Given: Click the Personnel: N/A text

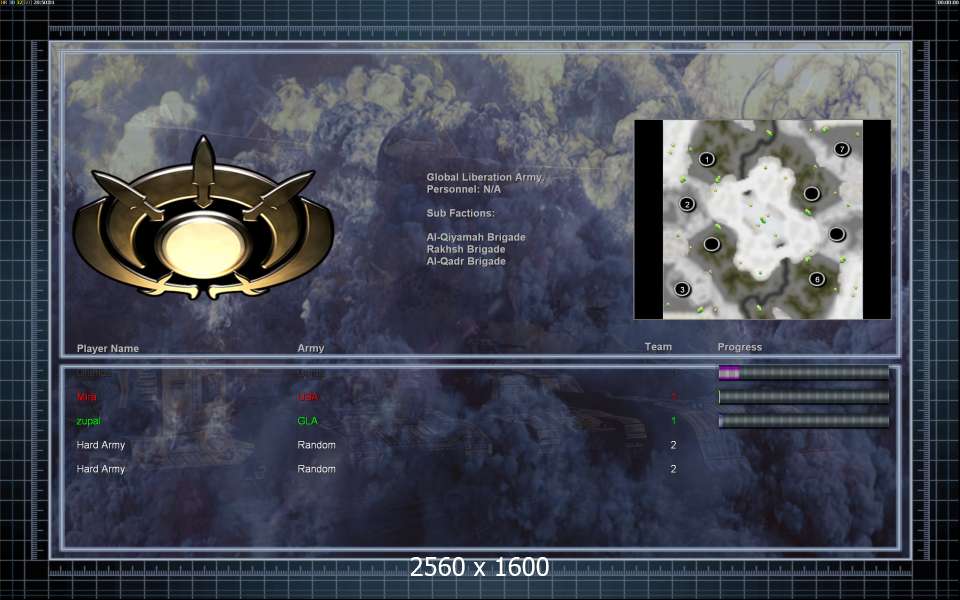Looking at the screenshot, I should [463, 189].
